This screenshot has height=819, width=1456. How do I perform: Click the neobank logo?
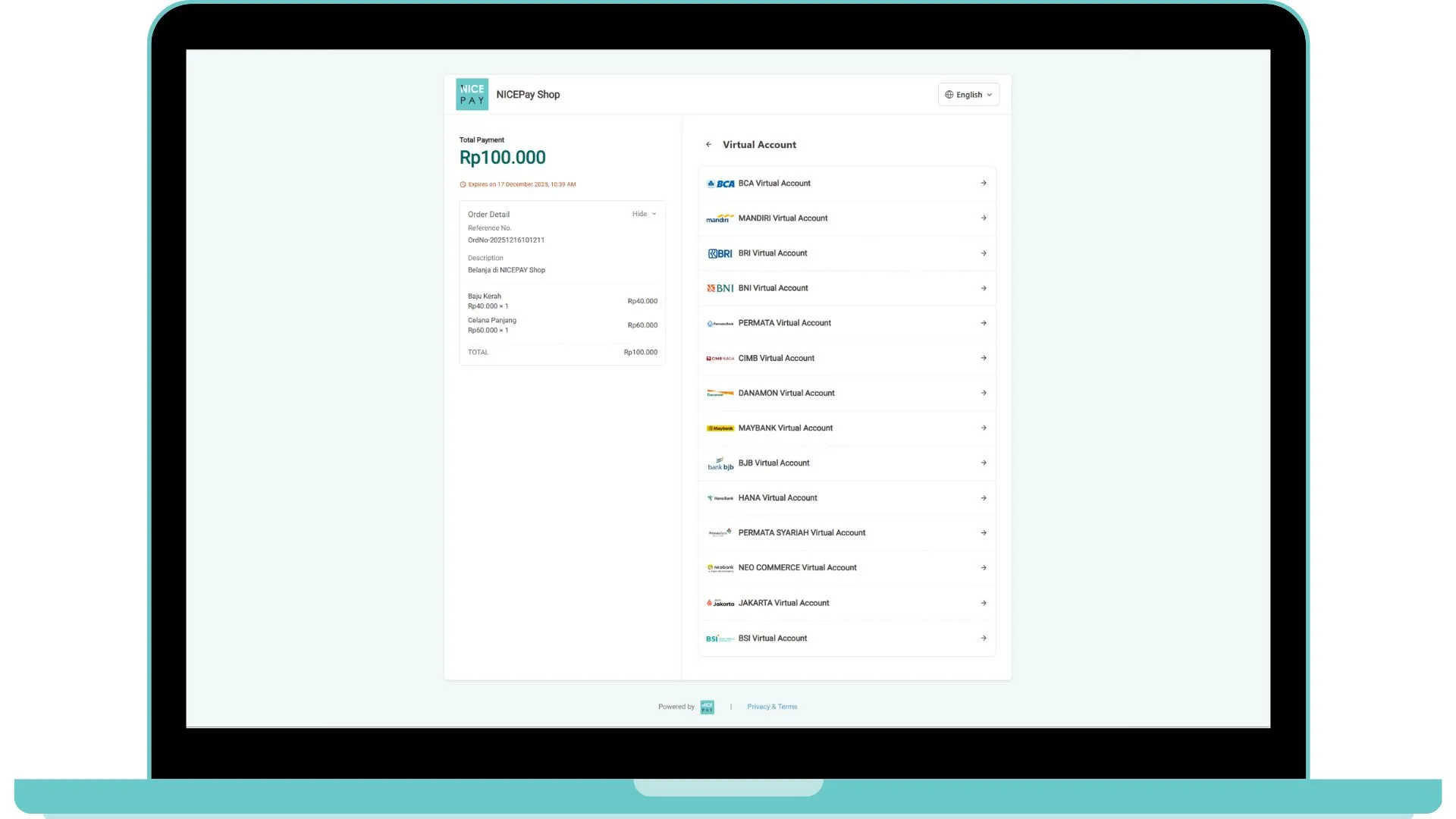point(720,568)
